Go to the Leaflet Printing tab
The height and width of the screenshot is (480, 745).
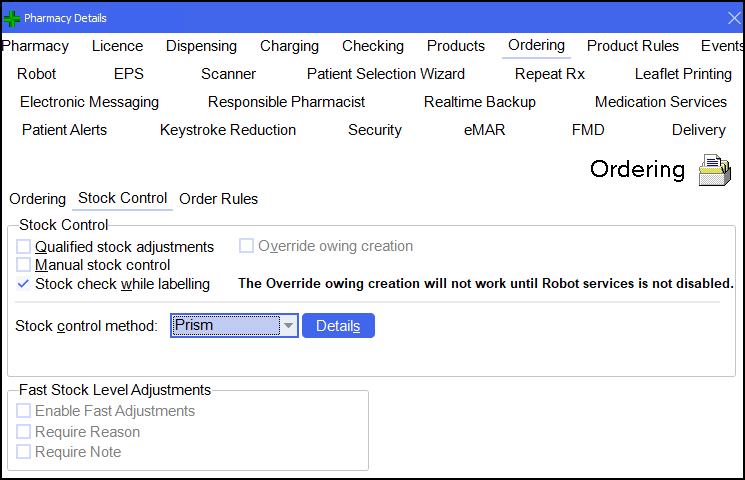pyautogui.click(x=683, y=74)
